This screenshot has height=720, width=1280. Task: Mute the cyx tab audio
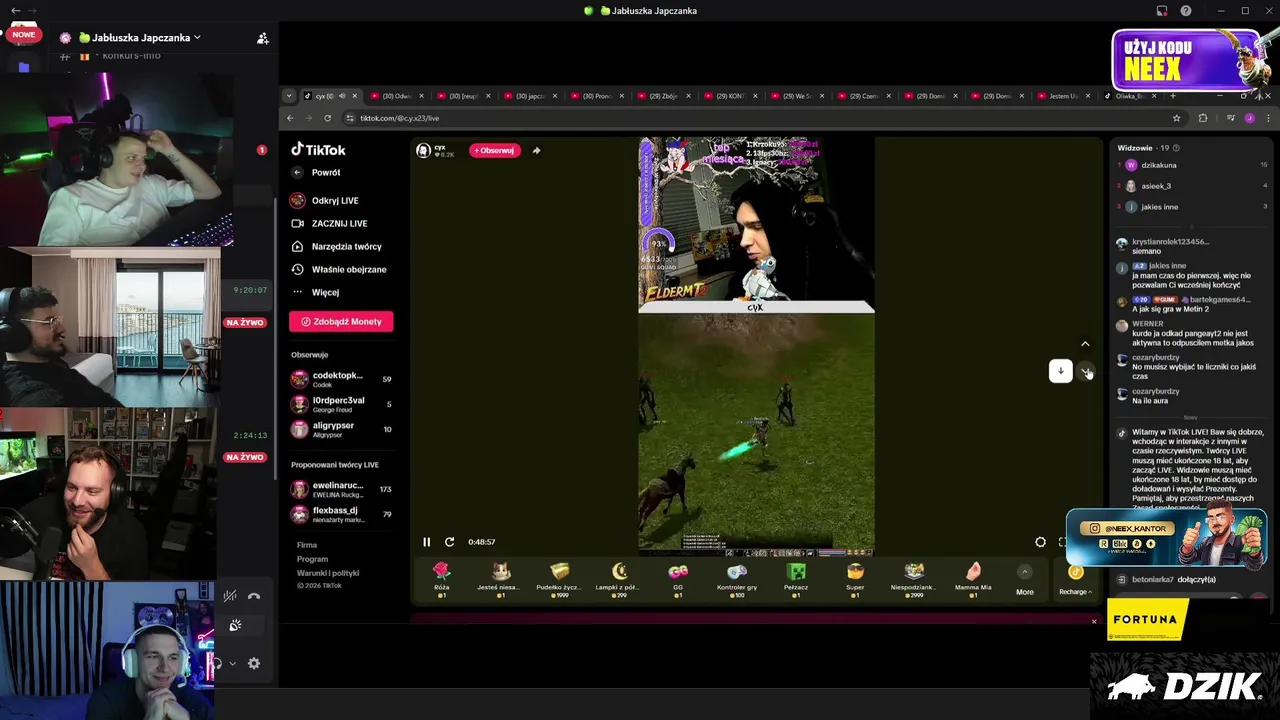pos(342,96)
